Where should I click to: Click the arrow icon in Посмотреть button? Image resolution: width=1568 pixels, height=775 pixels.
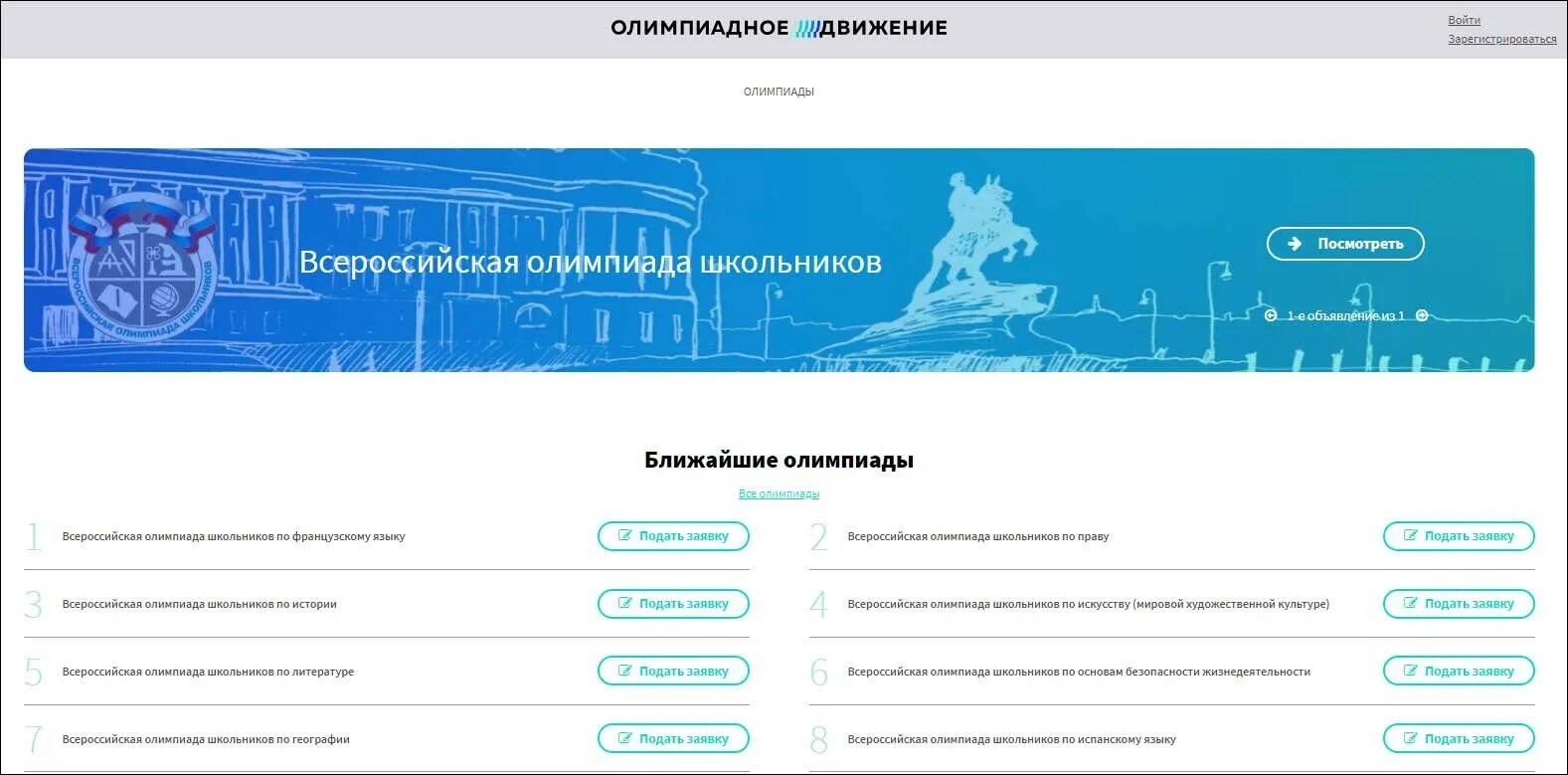1295,244
